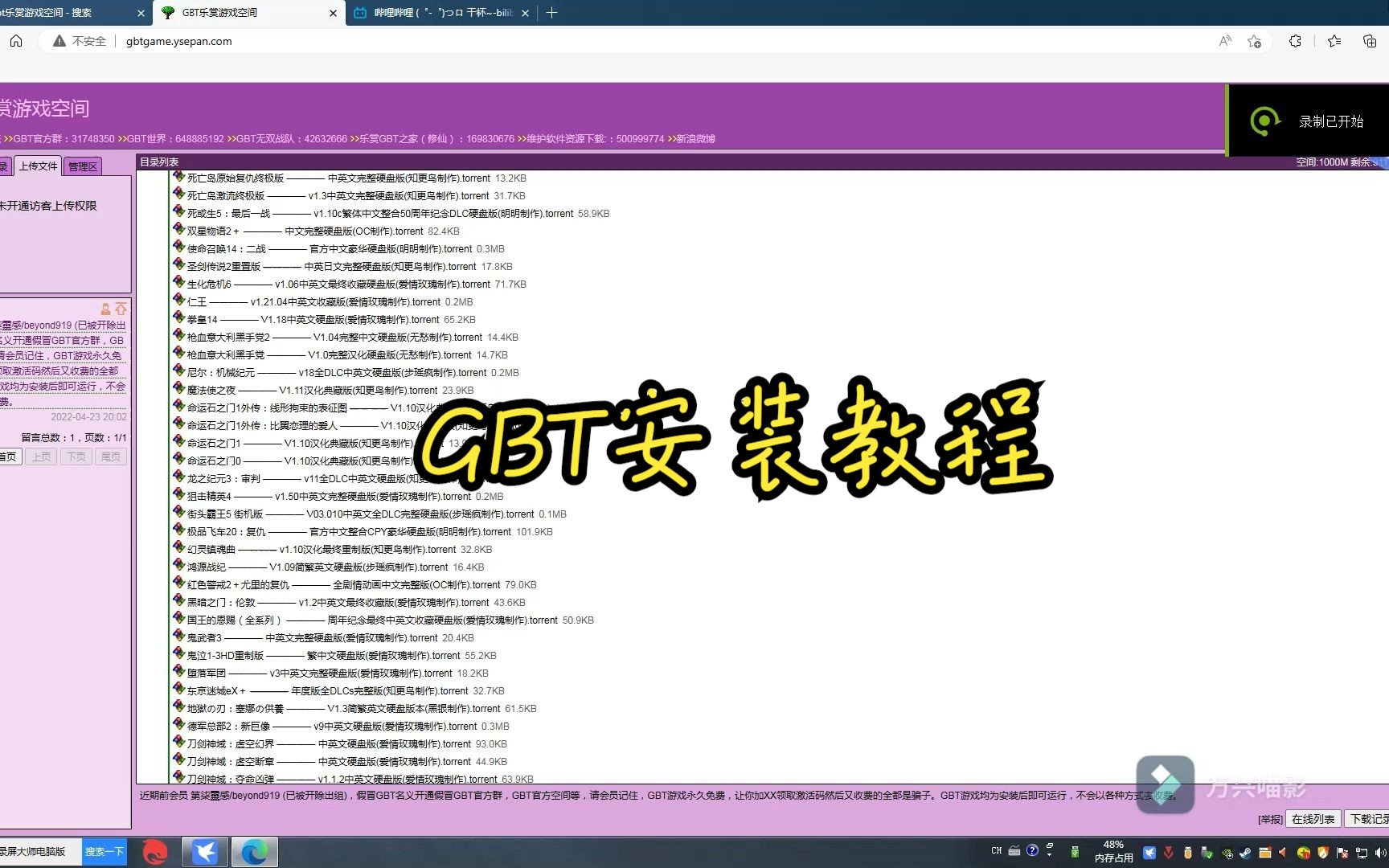Open browser collections
1389x868 pixels.
pos(1370,41)
